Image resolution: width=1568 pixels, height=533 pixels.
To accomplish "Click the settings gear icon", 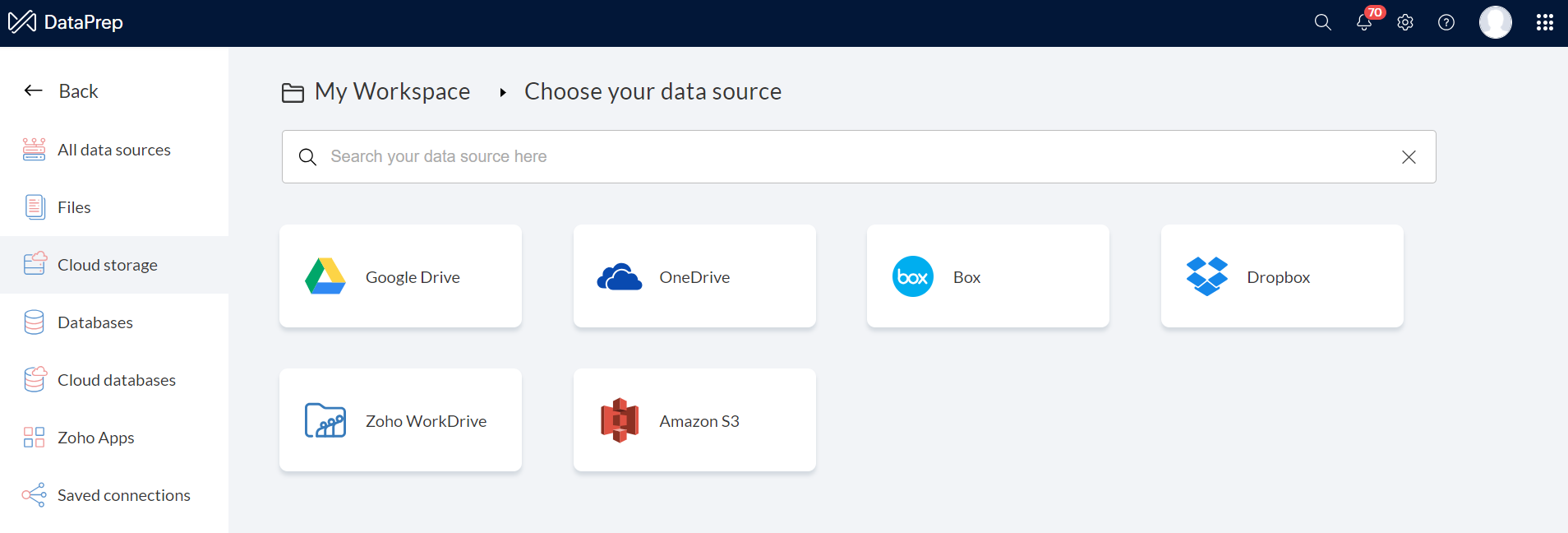I will point(1405,22).
